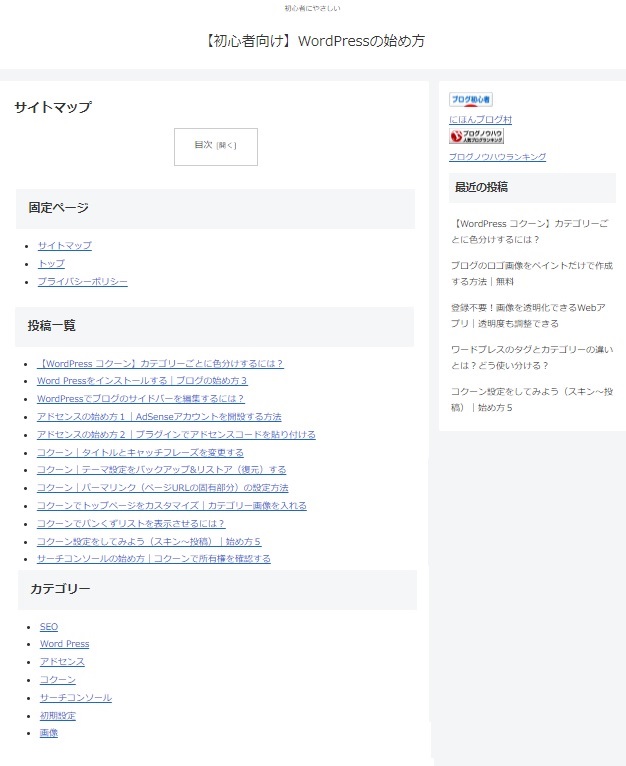The height and width of the screenshot is (766, 626).
Task: Open サーチコンソールの始め方 post link
Action: click(153, 558)
